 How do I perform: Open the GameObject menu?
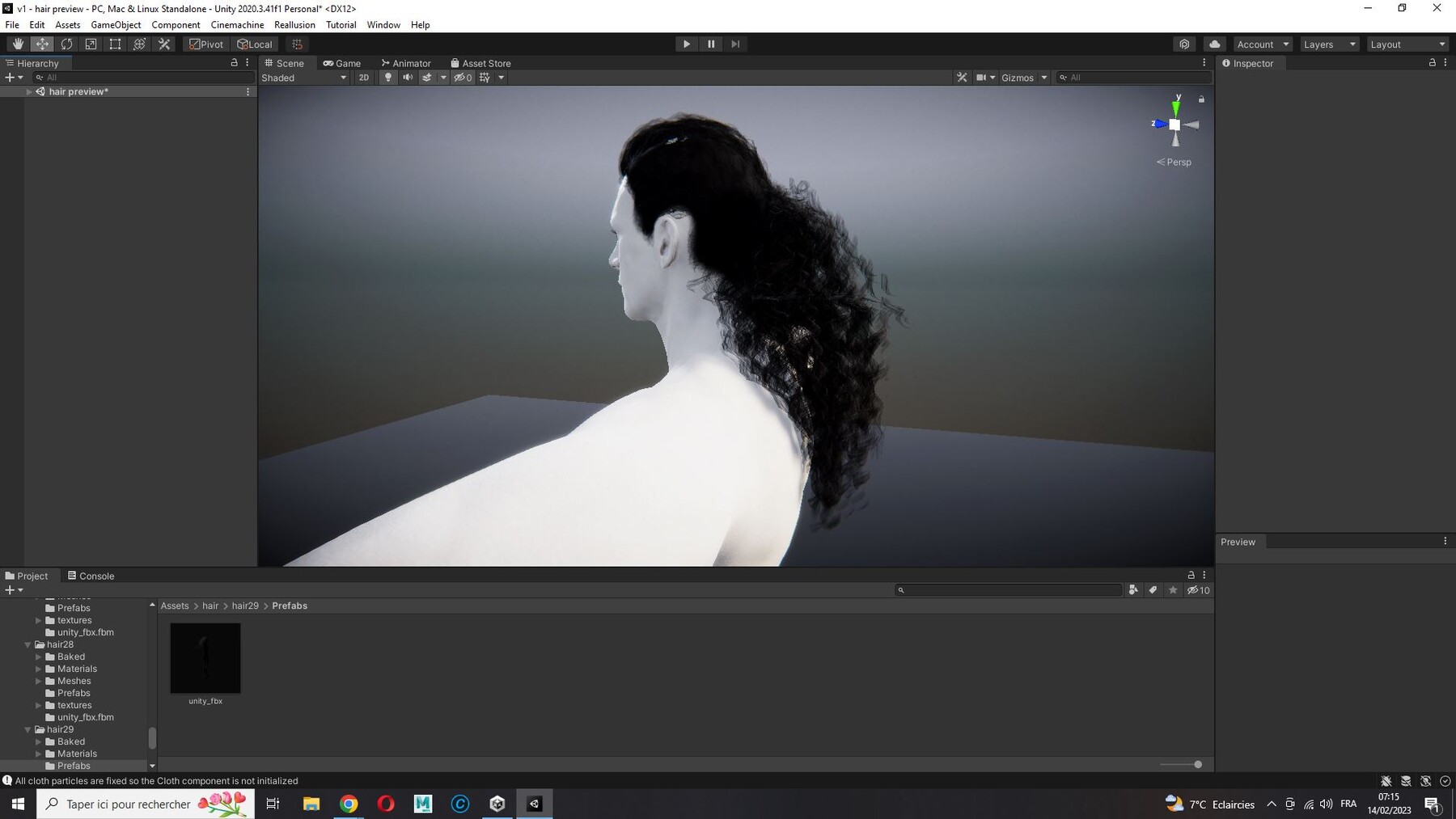116,25
